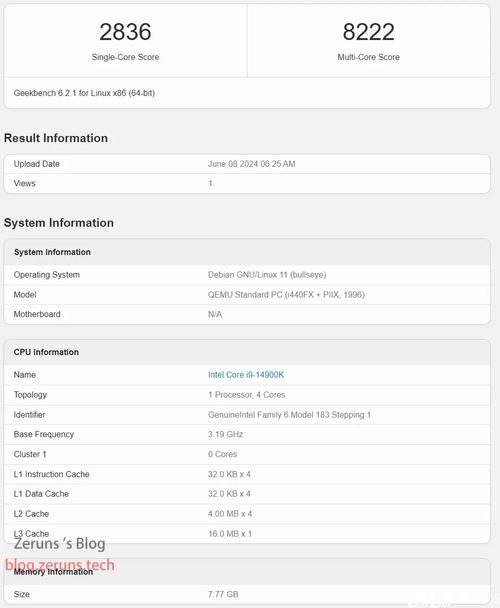Open the Intel Core i9-14900K link
Viewport: 500px width, 608px height.
pyautogui.click(x=246, y=375)
